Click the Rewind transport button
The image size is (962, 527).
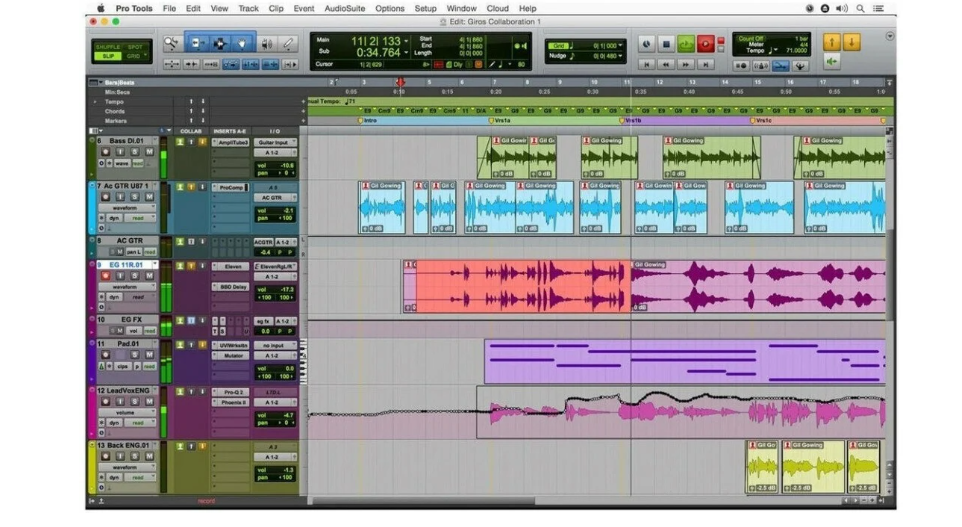tap(667, 64)
